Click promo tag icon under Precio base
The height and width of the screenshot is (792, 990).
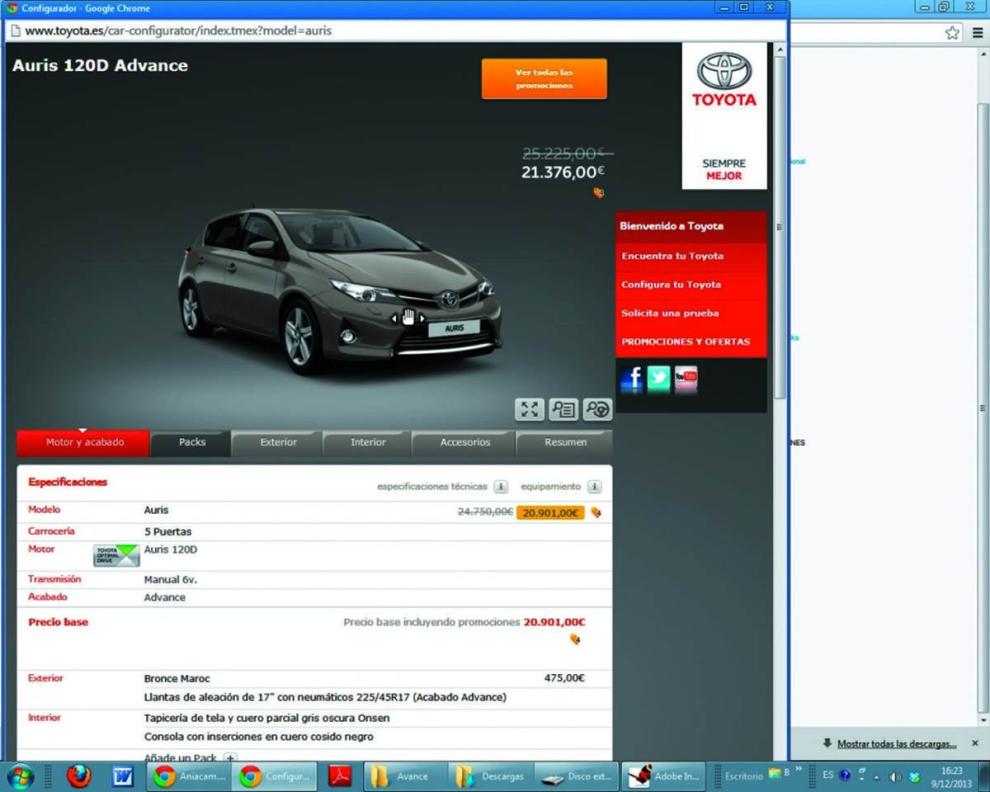pyautogui.click(x=575, y=639)
